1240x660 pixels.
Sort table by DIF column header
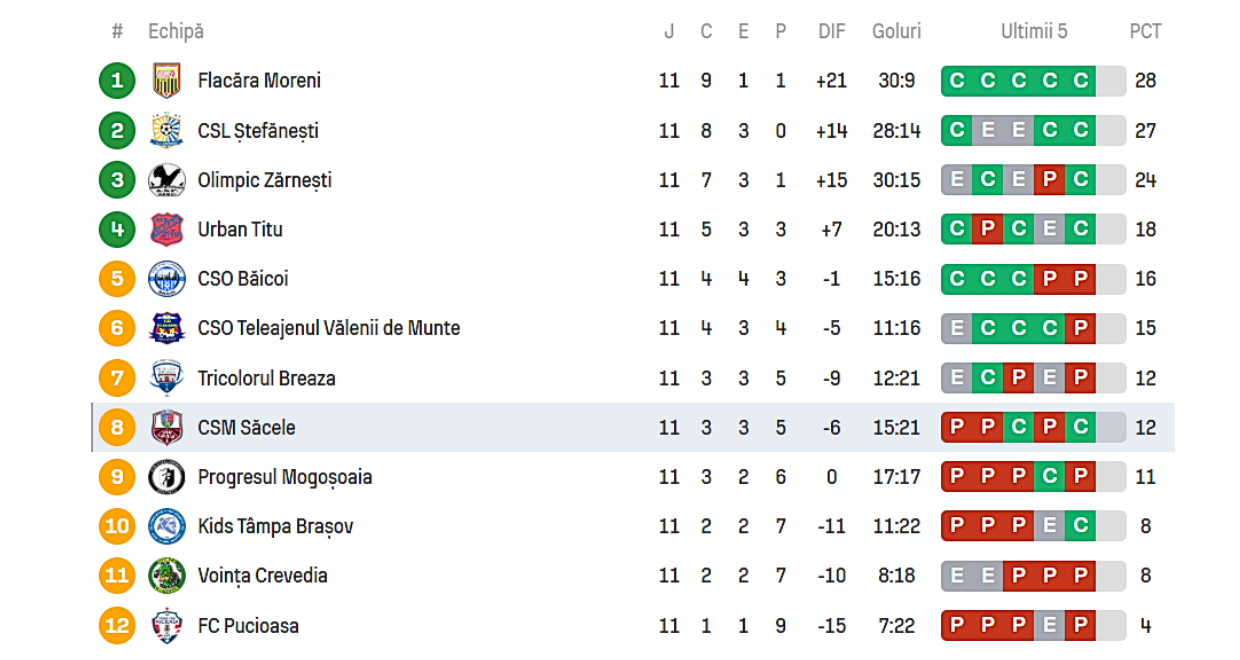pyautogui.click(x=831, y=31)
